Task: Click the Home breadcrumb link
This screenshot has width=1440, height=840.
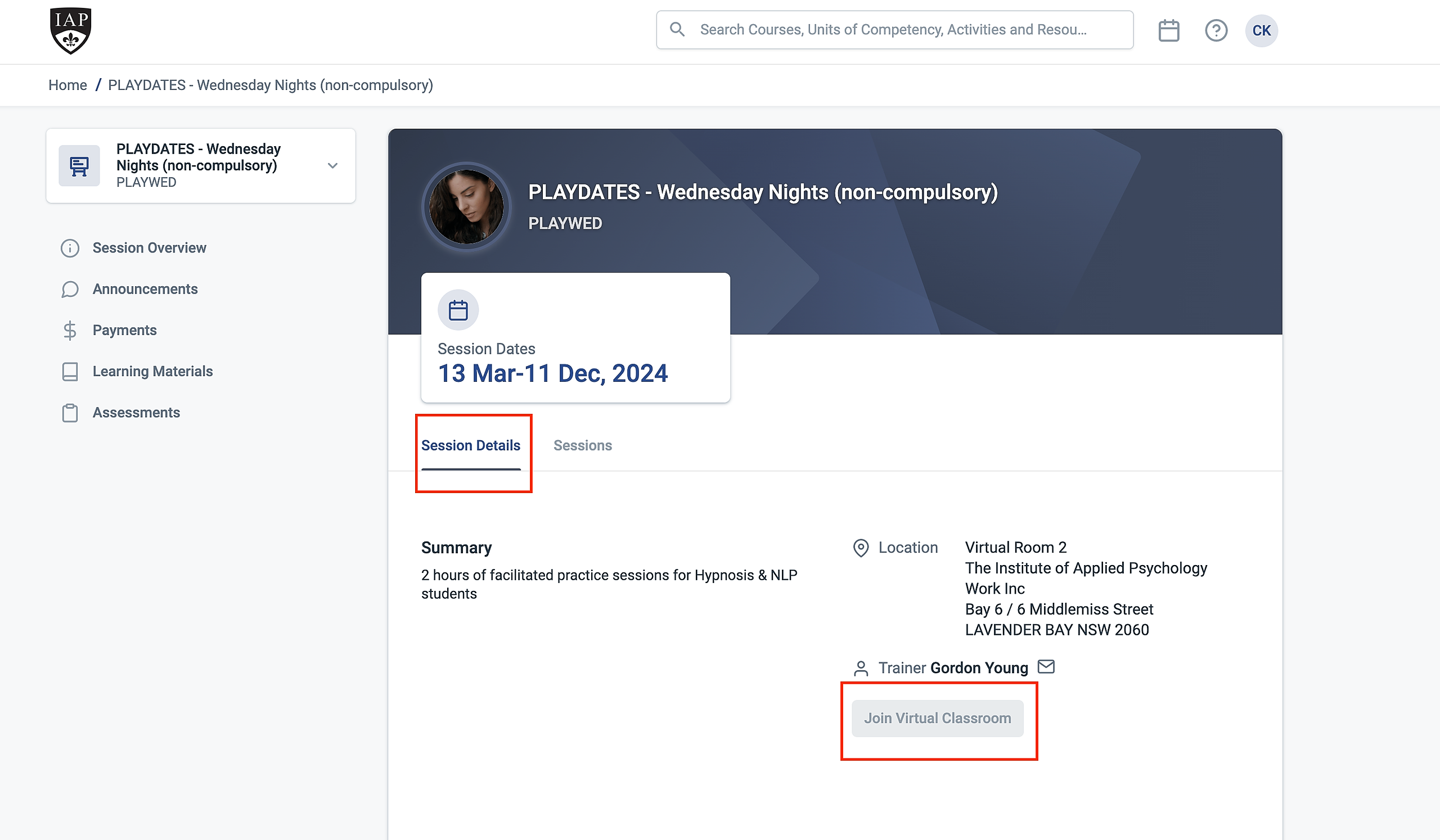Action: click(67, 85)
